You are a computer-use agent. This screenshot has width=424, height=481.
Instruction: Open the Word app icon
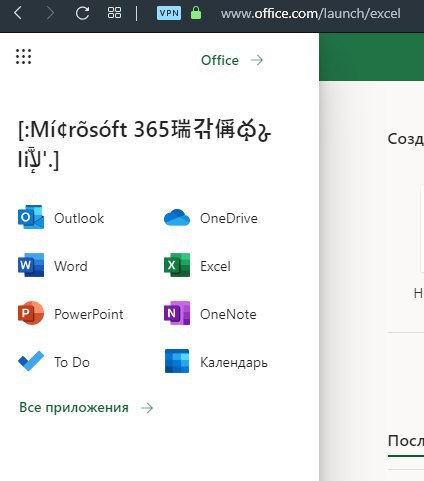pos(31,265)
